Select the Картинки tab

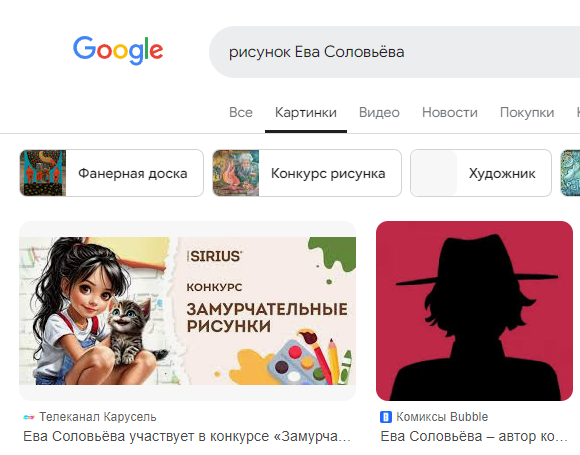306,112
